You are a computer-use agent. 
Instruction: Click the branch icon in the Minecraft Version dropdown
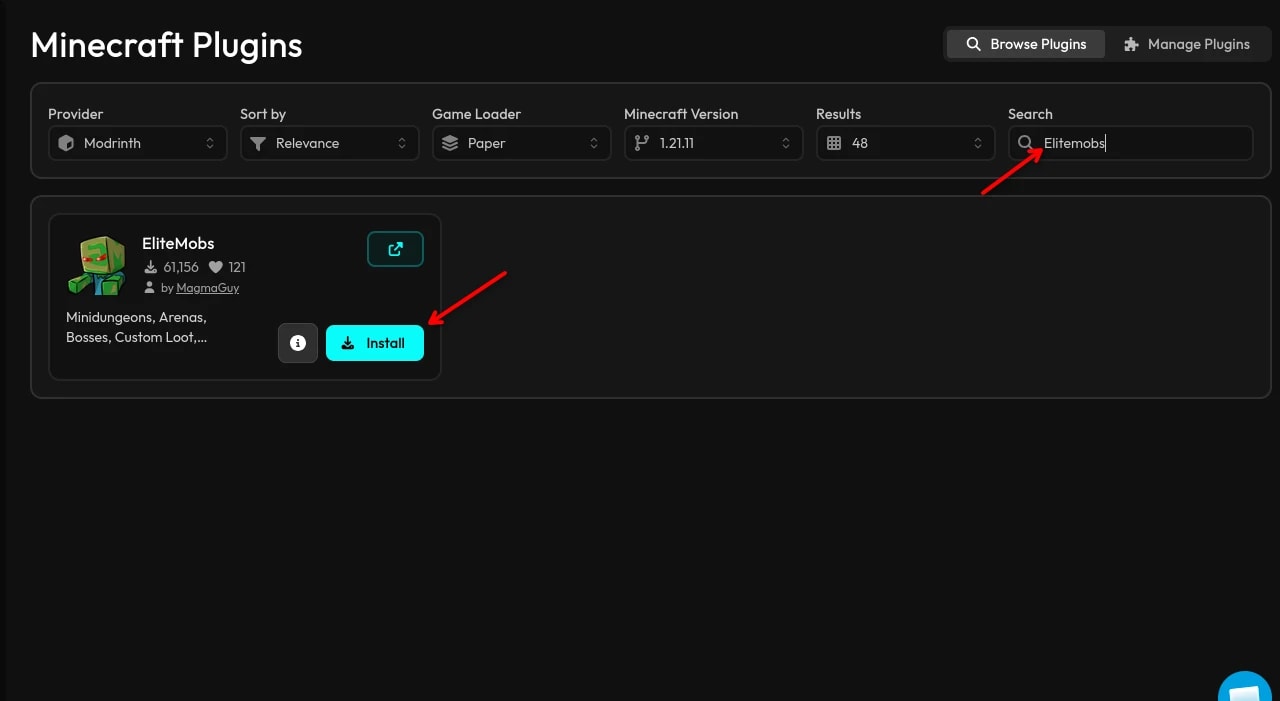642,143
